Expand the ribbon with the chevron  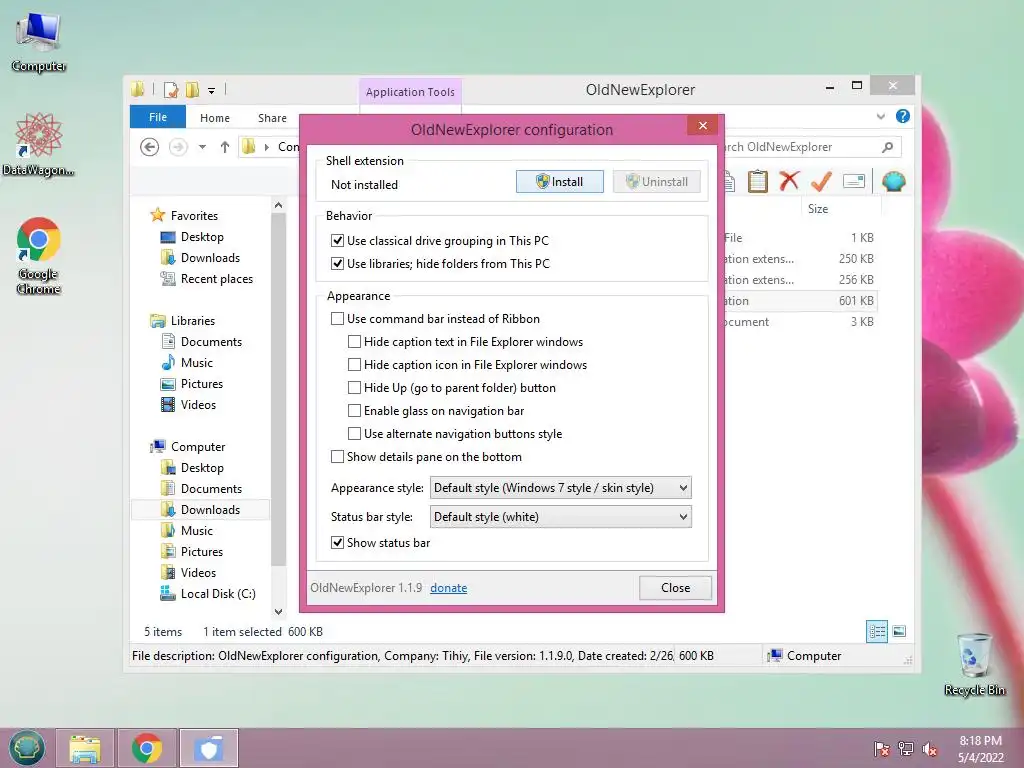pos(880,116)
